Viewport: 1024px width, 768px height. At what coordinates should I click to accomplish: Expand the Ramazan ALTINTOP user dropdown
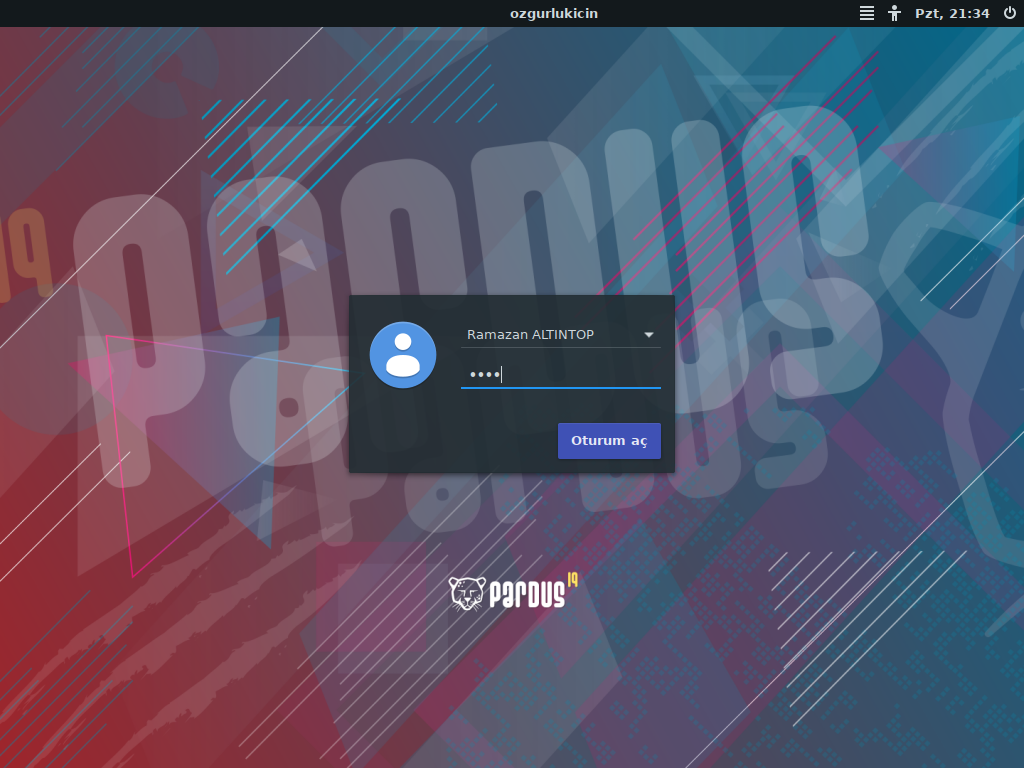click(x=560, y=334)
